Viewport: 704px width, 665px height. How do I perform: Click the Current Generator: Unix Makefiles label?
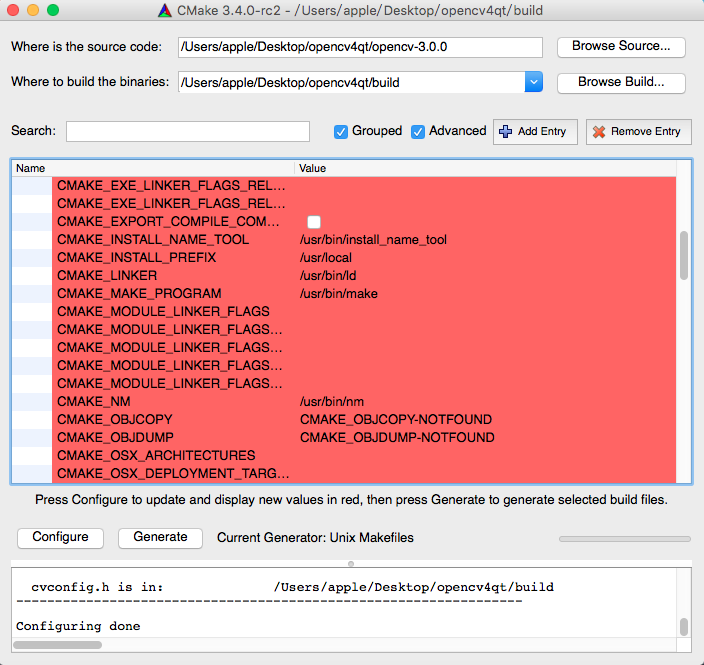pyautogui.click(x=315, y=538)
